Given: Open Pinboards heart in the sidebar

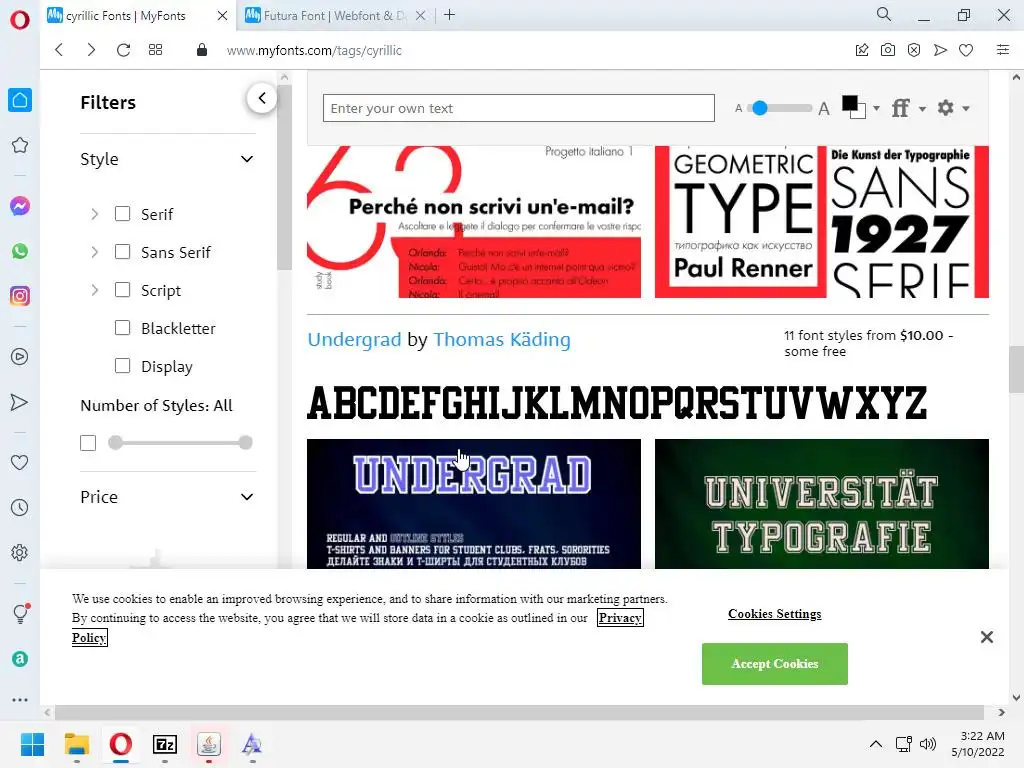Looking at the screenshot, I should point(20,462).
